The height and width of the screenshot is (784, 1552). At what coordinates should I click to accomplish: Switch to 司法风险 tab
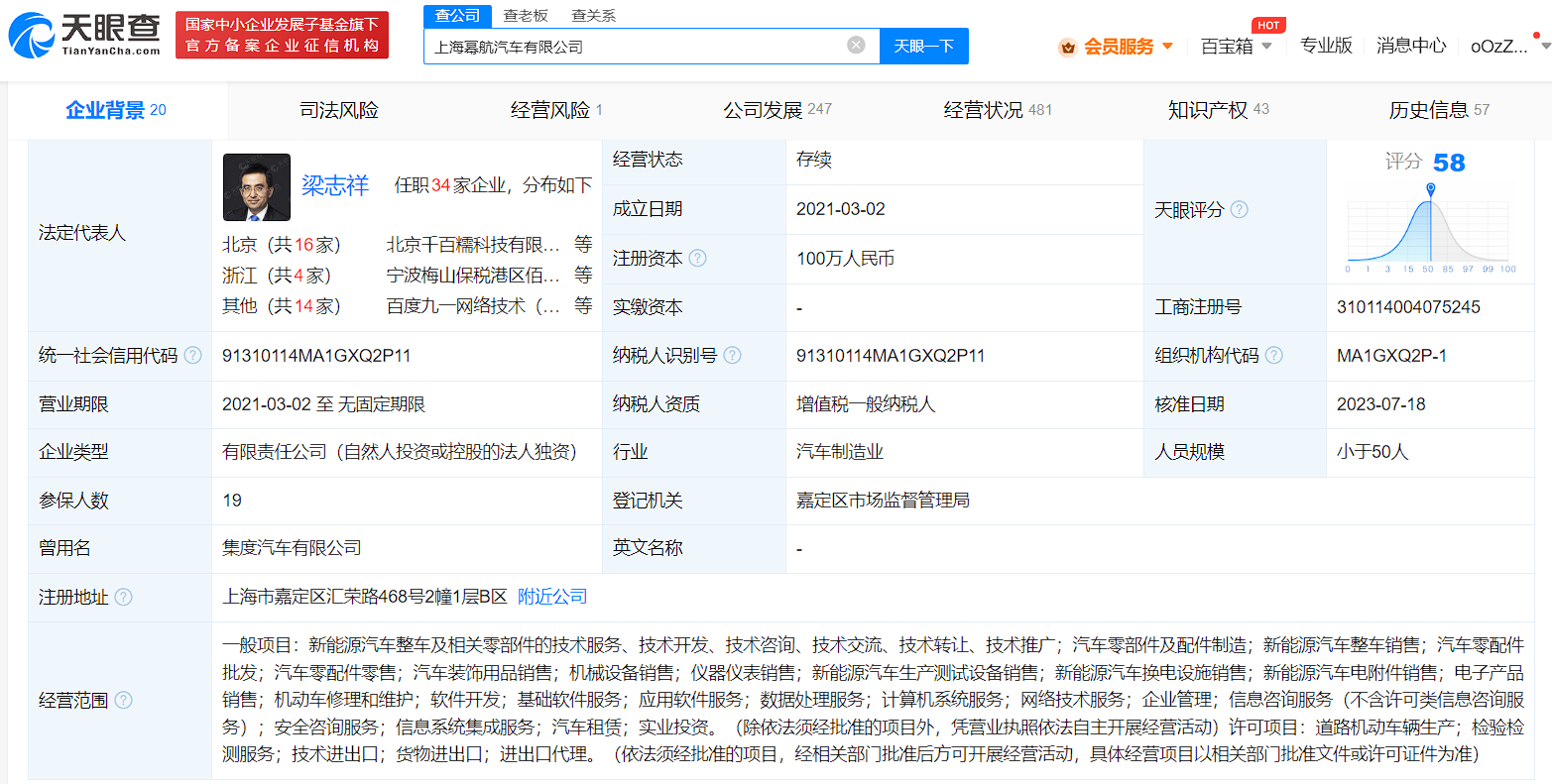pos(339,110)
